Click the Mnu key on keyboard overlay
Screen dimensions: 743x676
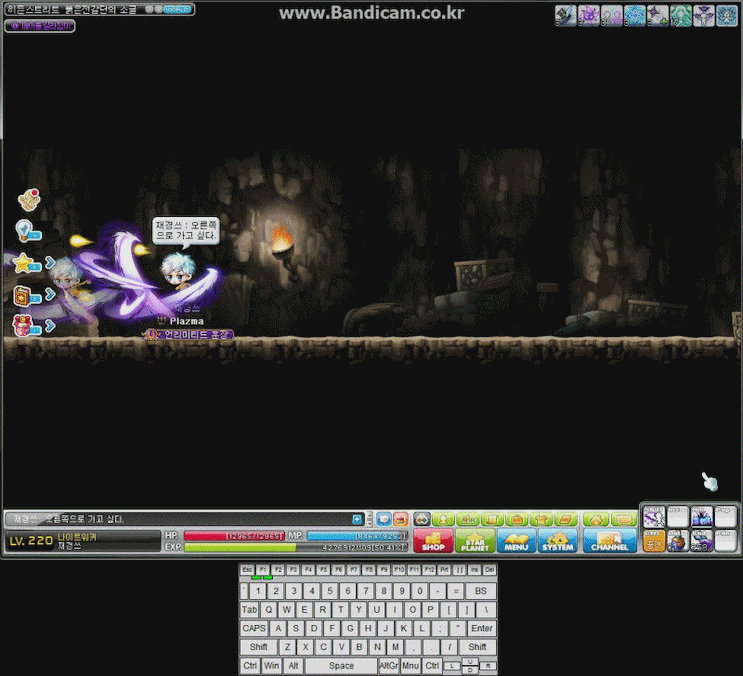[x=410, y=666]
